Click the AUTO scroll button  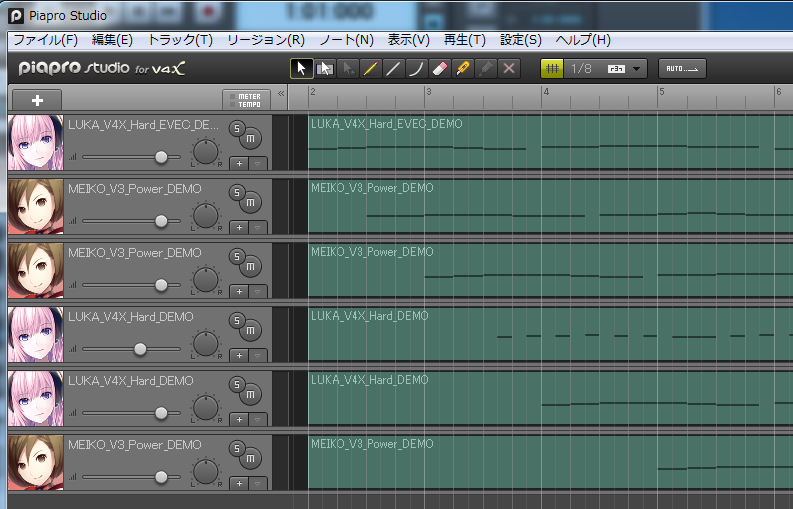[x=682, y=69]
